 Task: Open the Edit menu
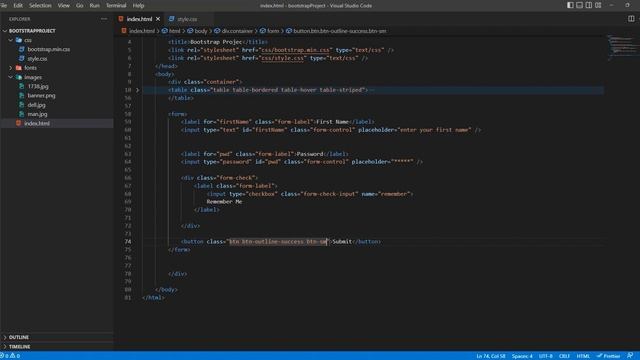(18, 6)
